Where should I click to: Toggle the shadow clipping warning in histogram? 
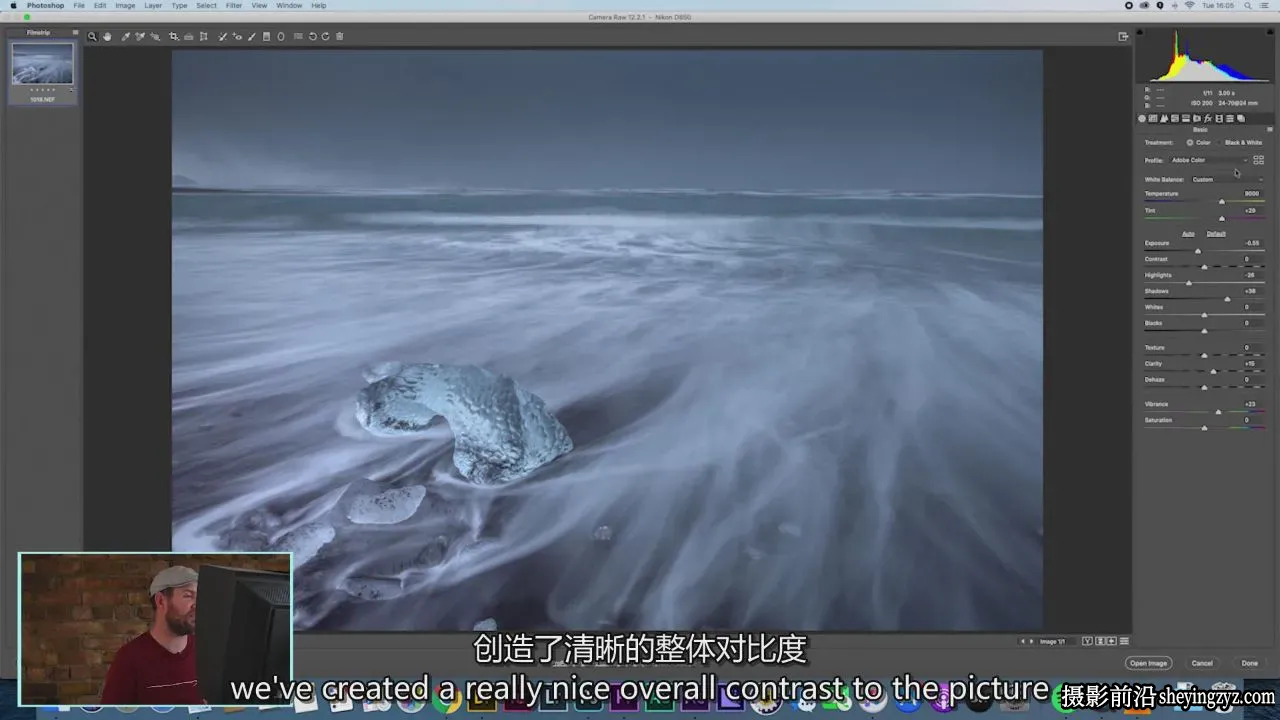[1139, 32]
